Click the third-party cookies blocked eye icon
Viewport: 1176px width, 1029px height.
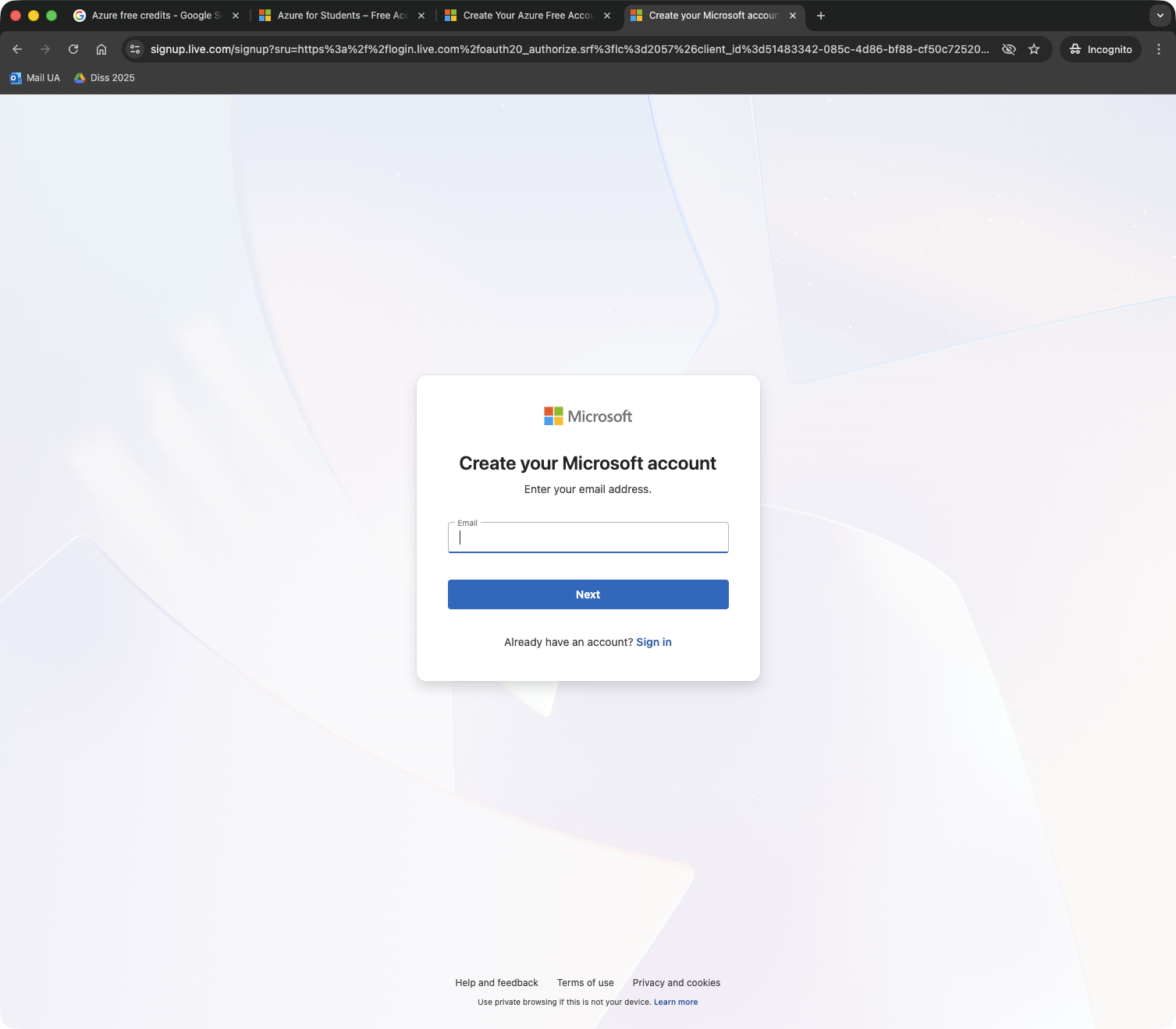(x=1009, y=49)
